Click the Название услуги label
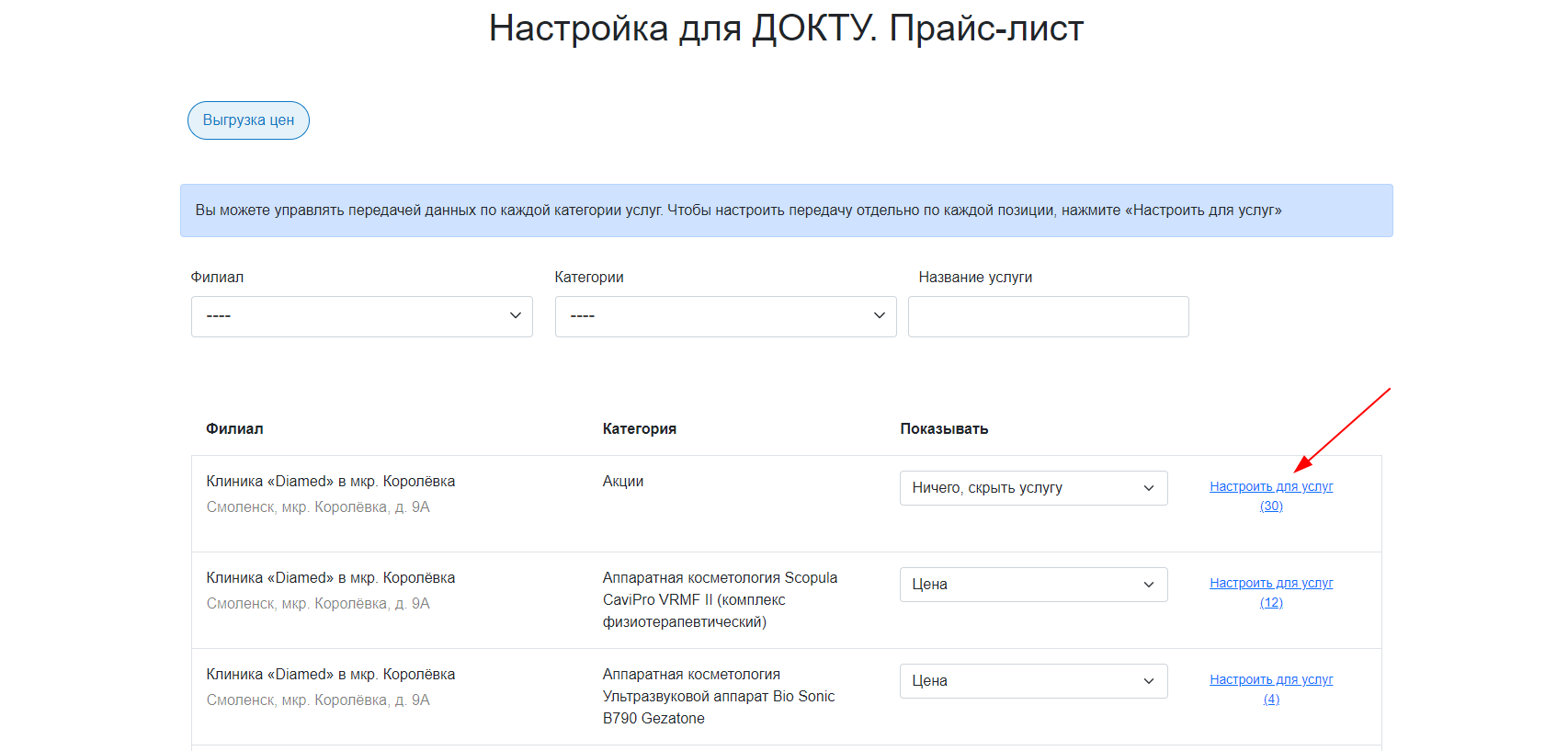Image resolution: width=1568 pixels, height=751 pixels. click(x=975, y=278)
